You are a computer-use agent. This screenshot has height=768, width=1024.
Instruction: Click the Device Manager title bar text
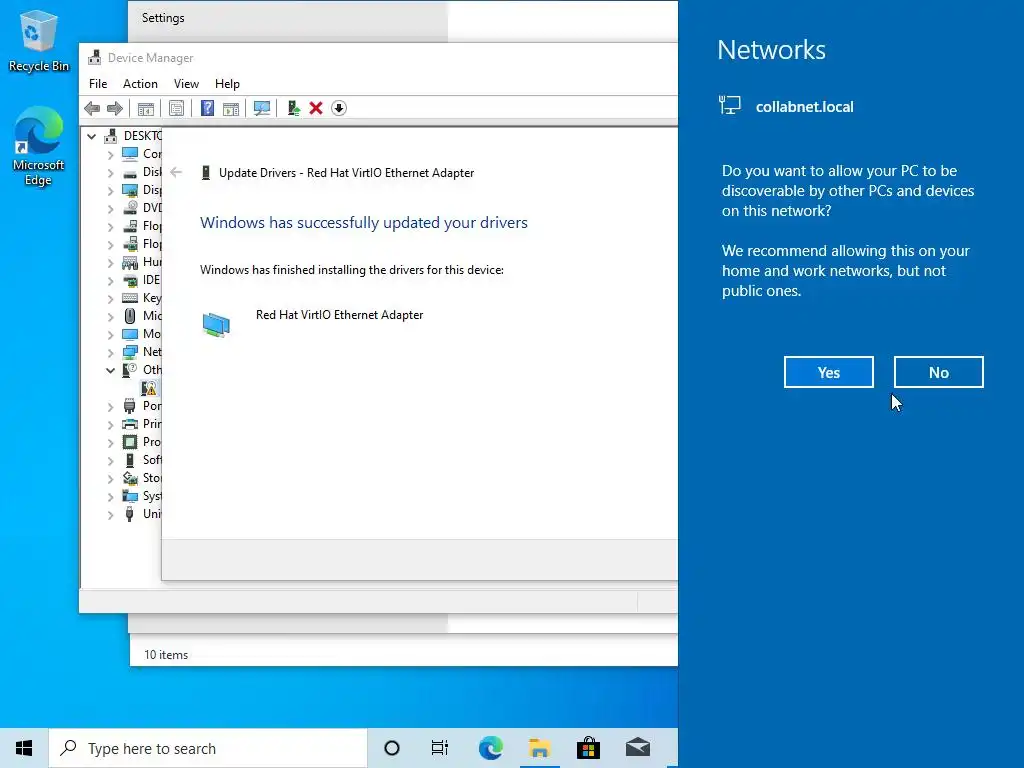coord(150,57)
